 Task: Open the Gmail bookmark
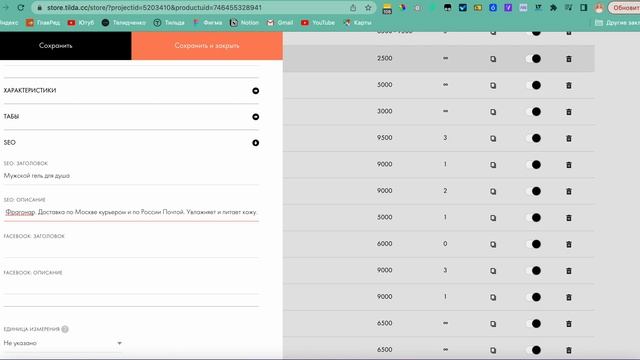tap(280, 22)
